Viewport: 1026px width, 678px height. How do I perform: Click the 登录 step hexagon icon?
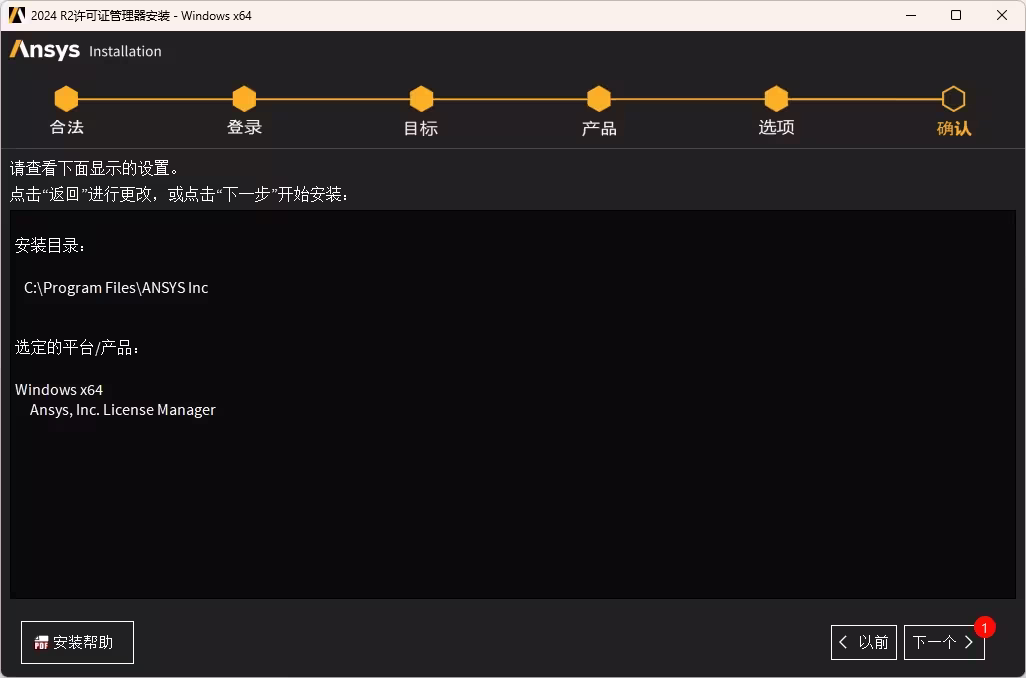[x=244, y=99]
